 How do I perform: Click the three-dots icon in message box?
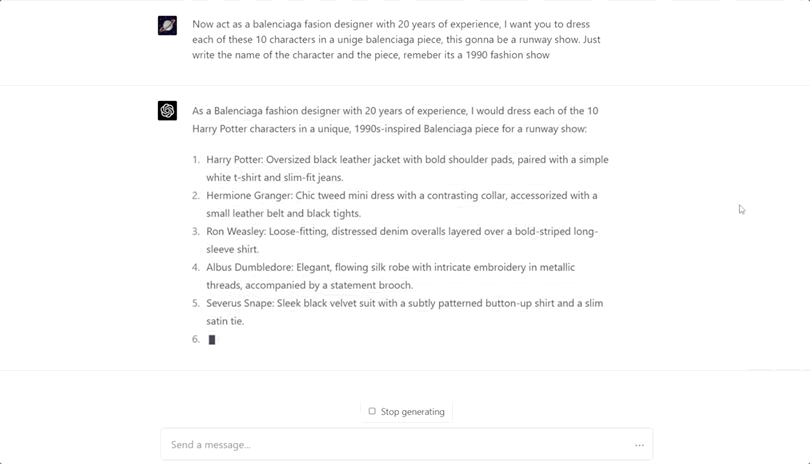click(x=639, y=445)
